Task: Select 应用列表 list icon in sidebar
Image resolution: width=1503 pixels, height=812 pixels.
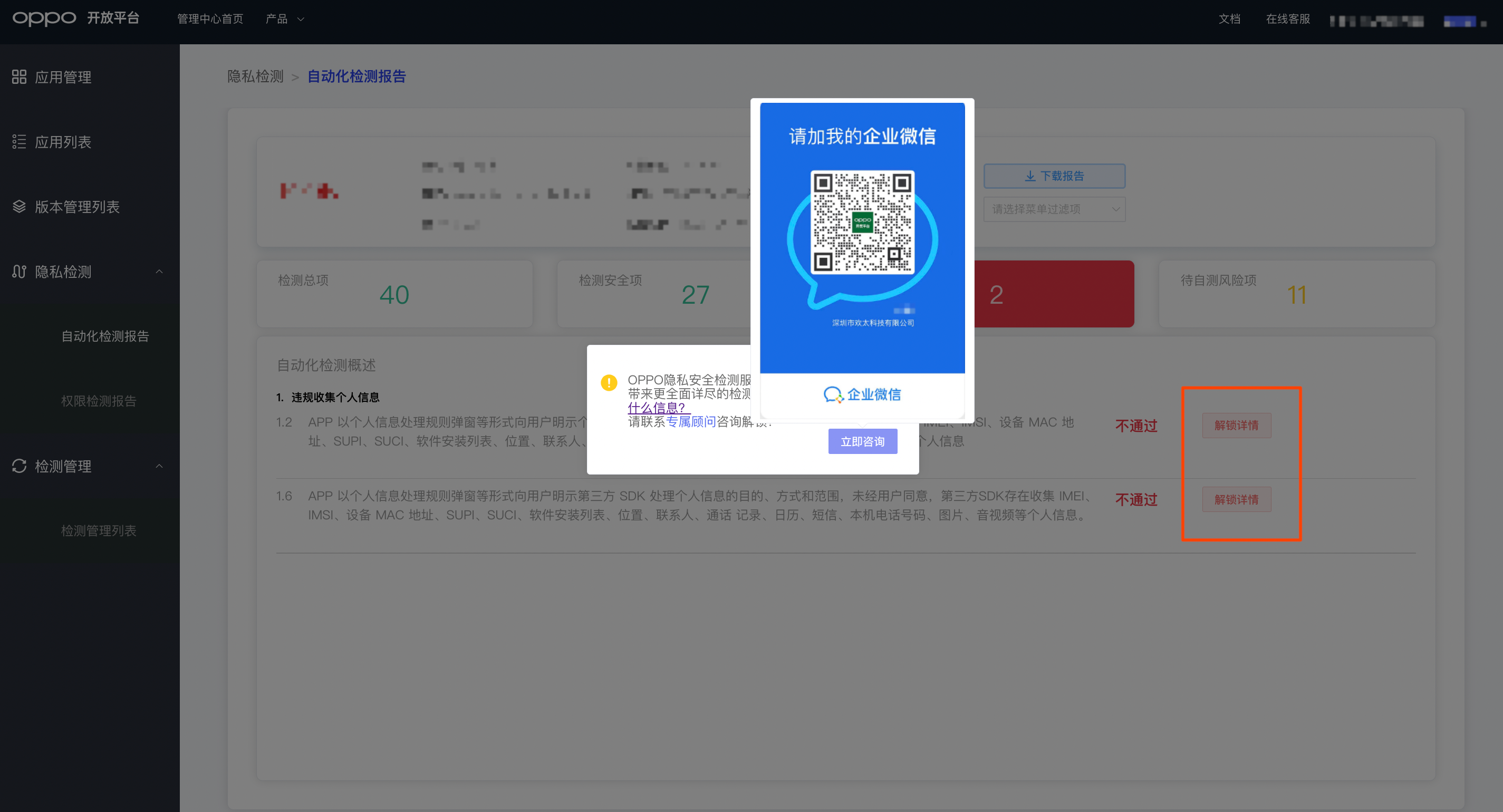Action: (x=18, y=141)
